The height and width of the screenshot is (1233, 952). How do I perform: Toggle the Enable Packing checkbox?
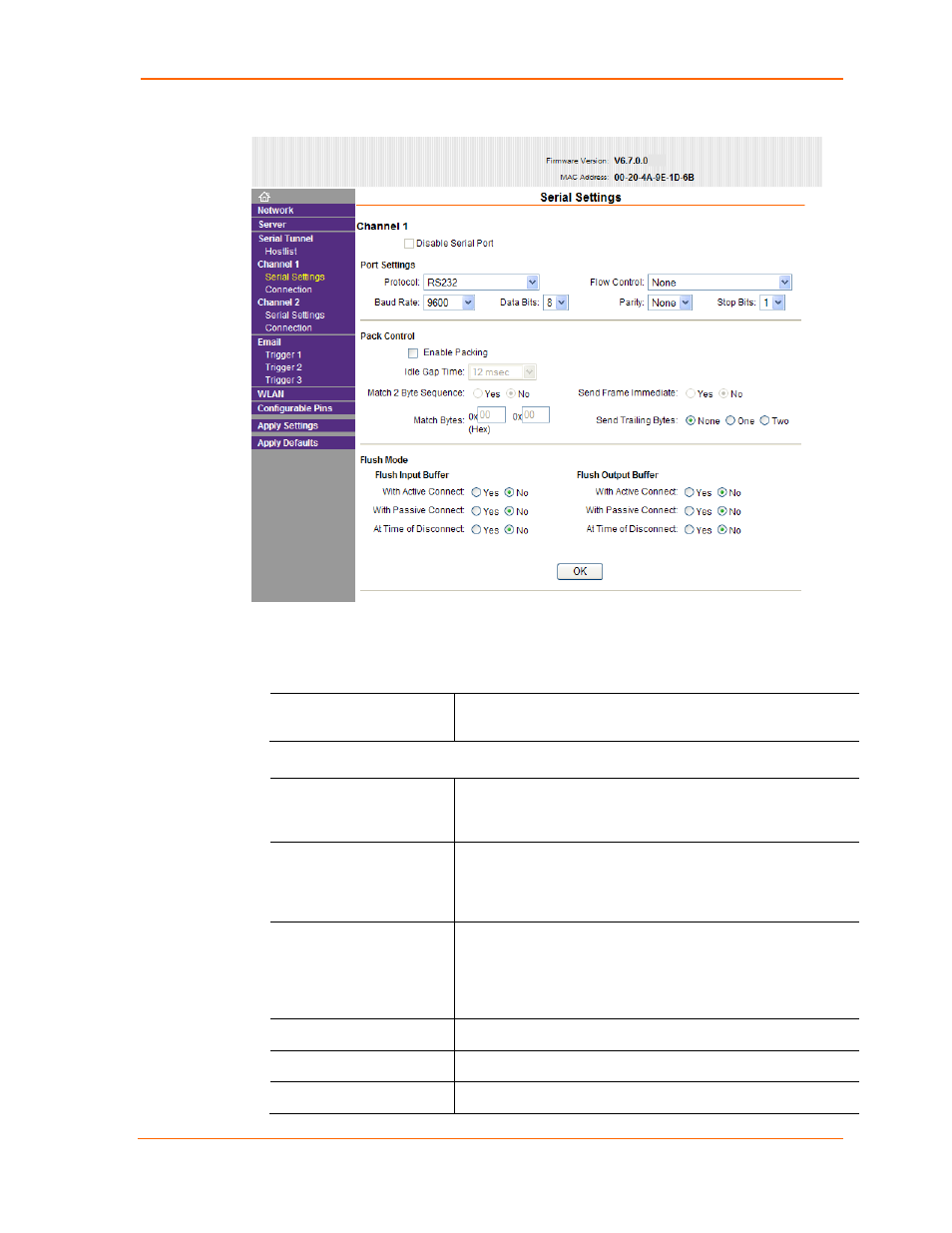pos(413,353)
